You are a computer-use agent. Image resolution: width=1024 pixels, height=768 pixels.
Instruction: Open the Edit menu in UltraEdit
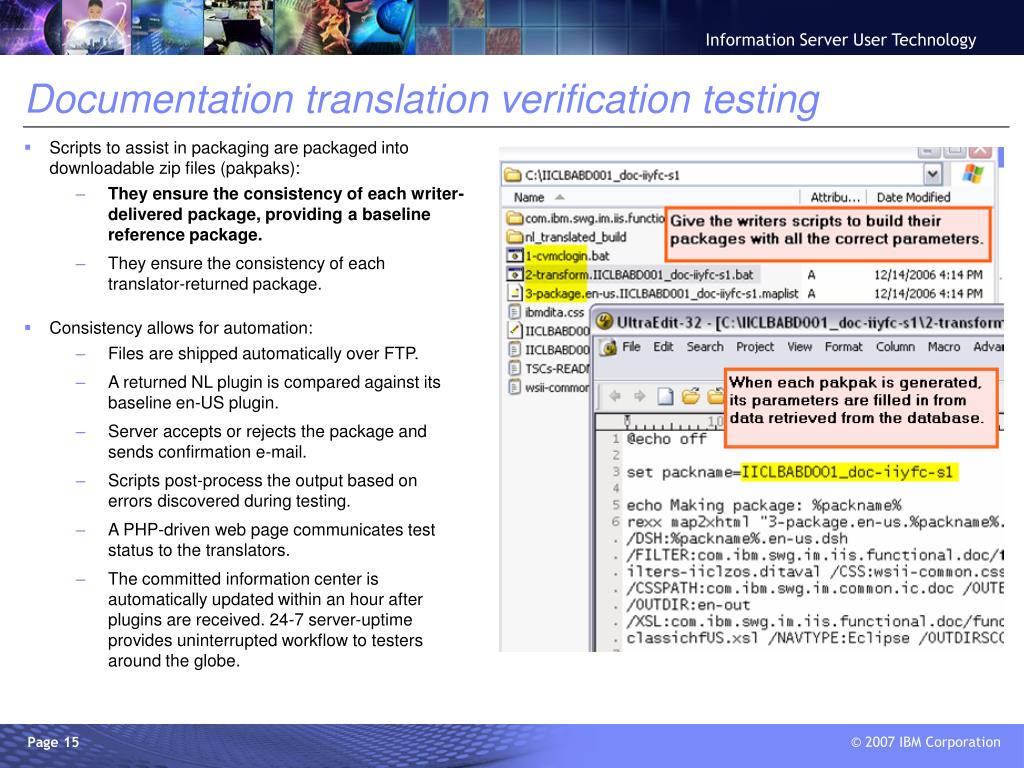(x=663, y=347)
